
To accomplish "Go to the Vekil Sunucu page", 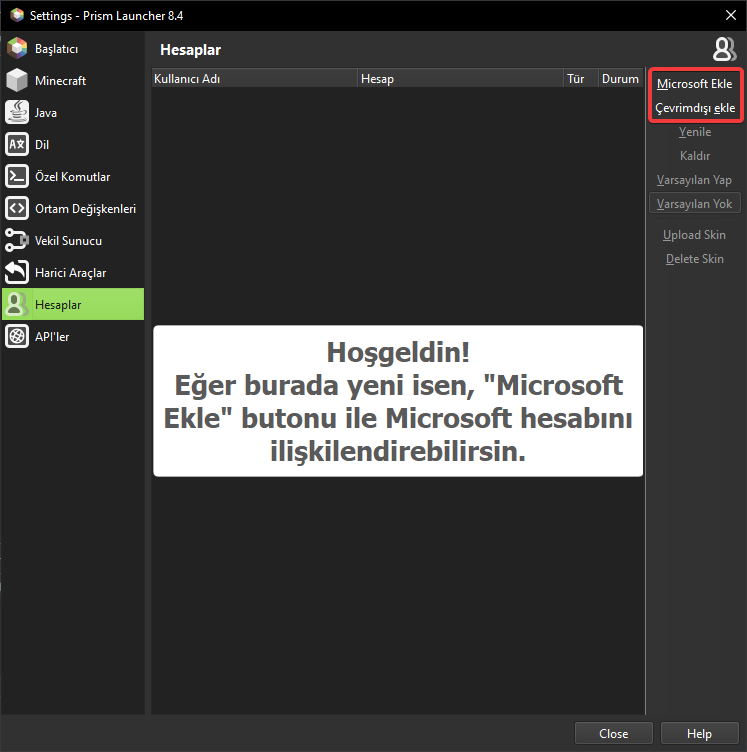I will pos(68,241).
